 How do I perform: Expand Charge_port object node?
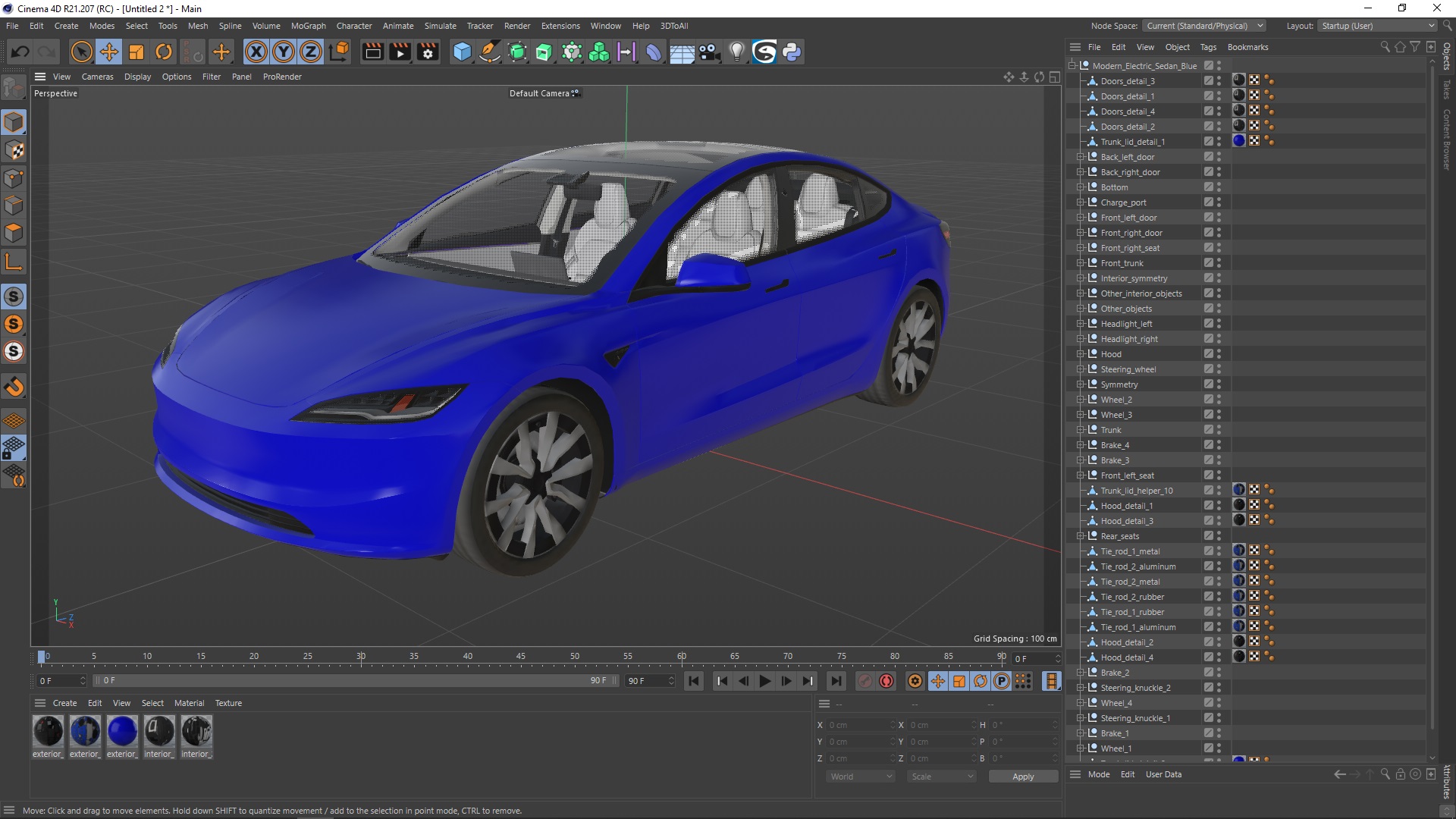[x=1081, y=202]
